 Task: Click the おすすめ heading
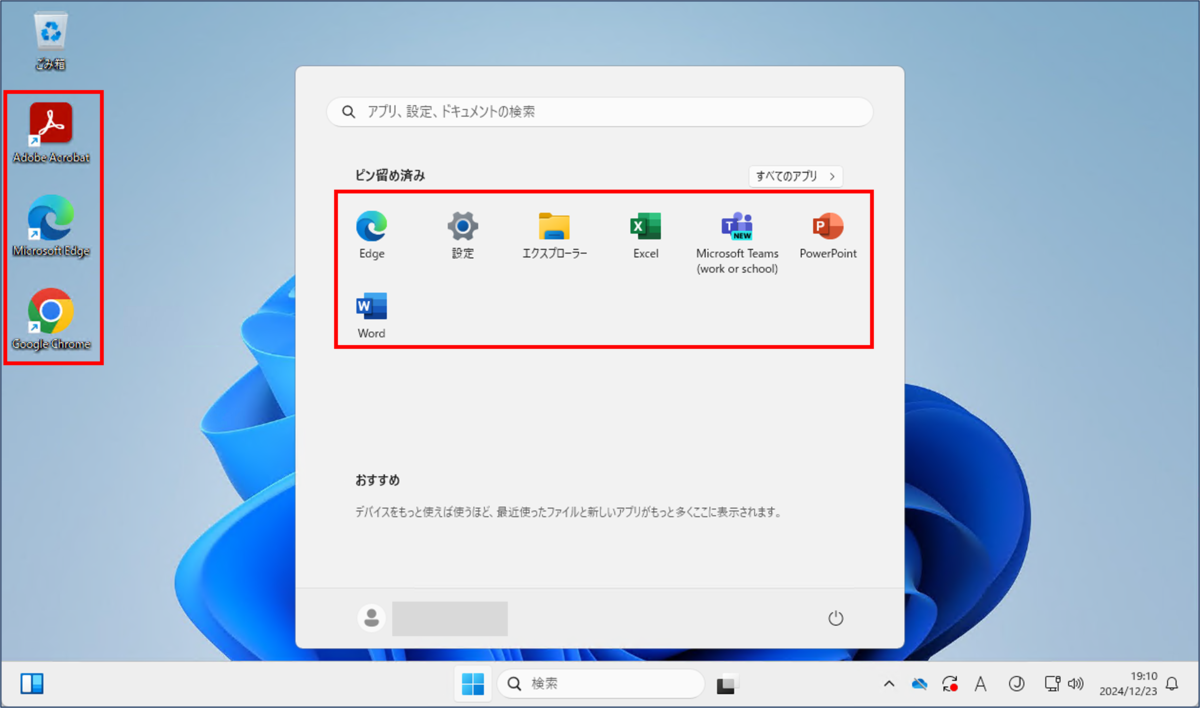(x=377, y=481)
